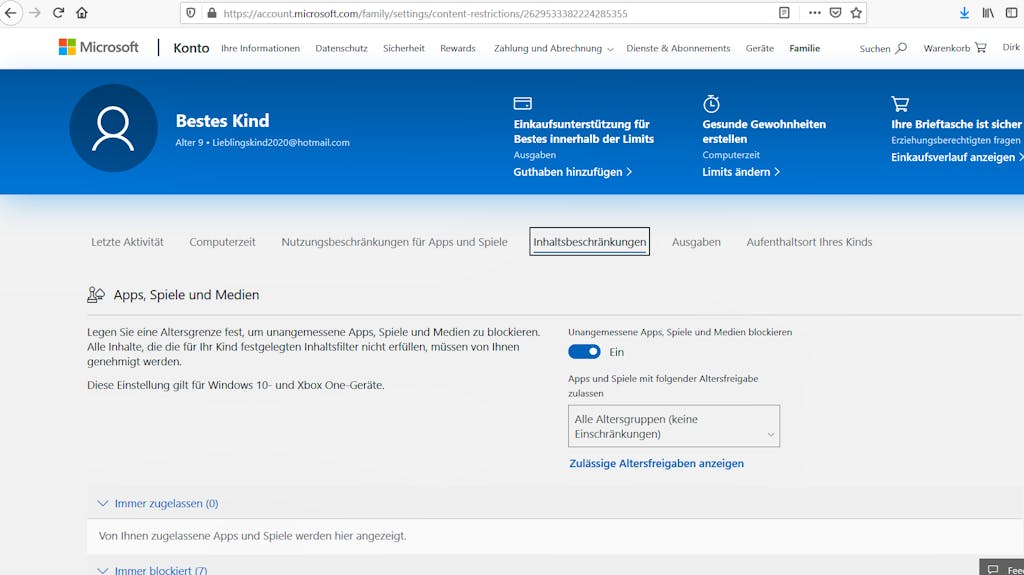Expand the Immer blockiert (7) section
1024x575 pixels.
point(152,570)
